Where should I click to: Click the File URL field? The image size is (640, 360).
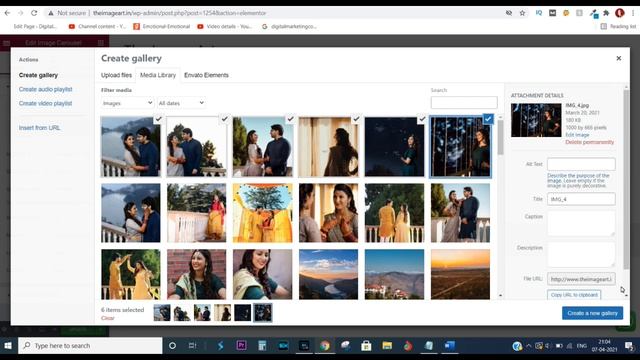pos(581,279)
